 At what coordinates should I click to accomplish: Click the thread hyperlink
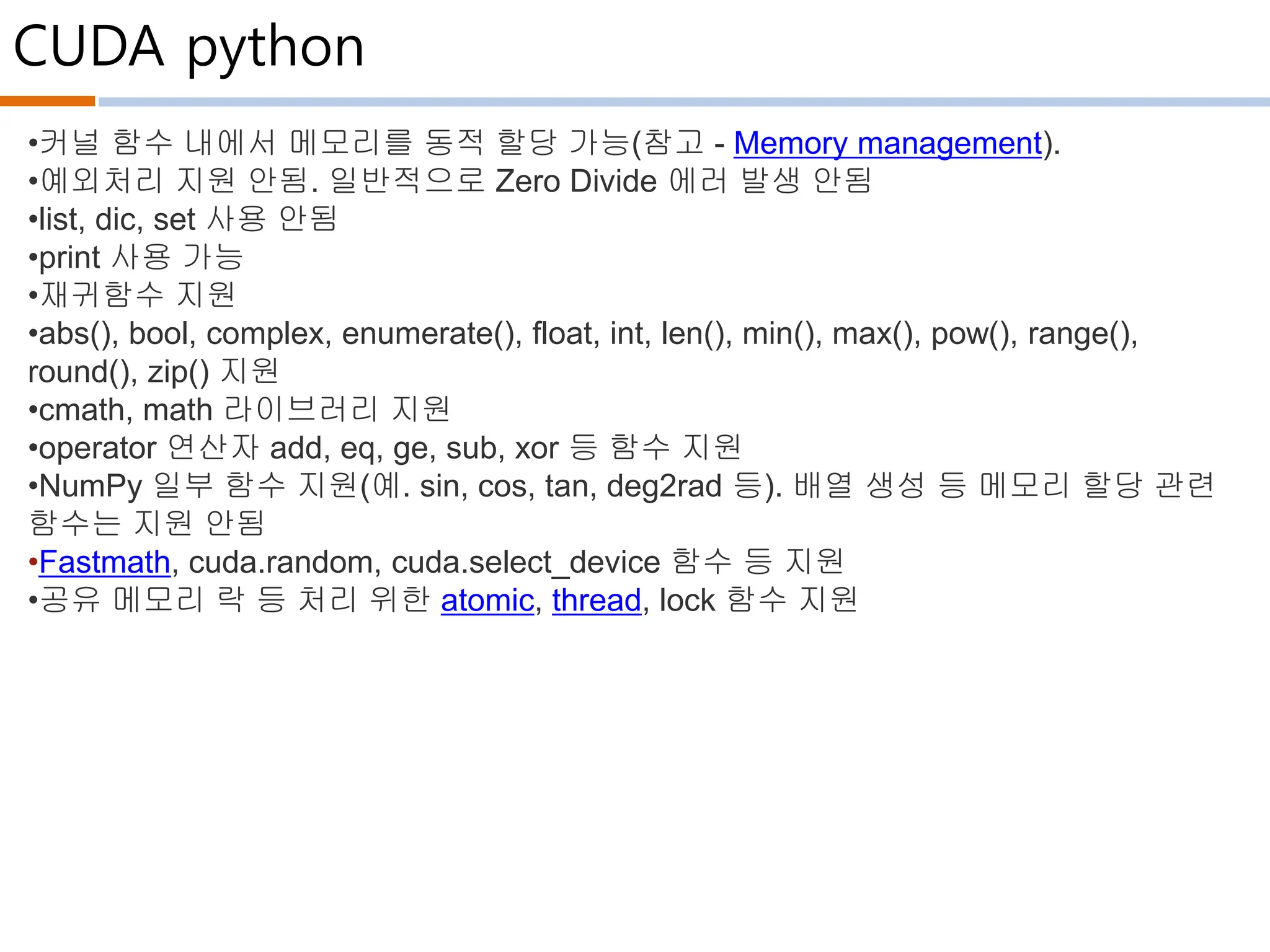[596, 600]
